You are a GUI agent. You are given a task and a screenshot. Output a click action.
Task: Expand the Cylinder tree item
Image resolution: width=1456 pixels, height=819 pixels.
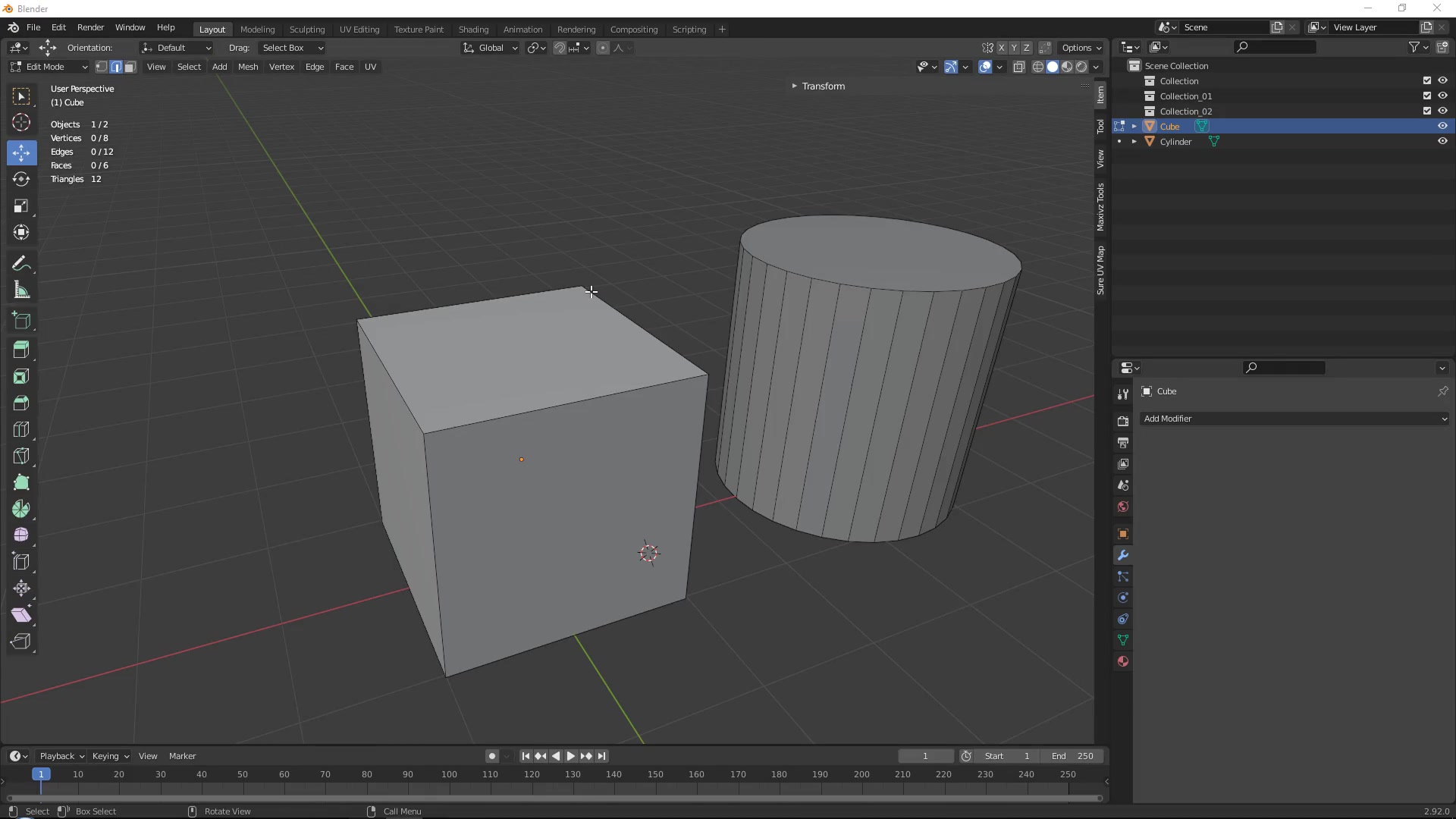tap(1134, 142)
